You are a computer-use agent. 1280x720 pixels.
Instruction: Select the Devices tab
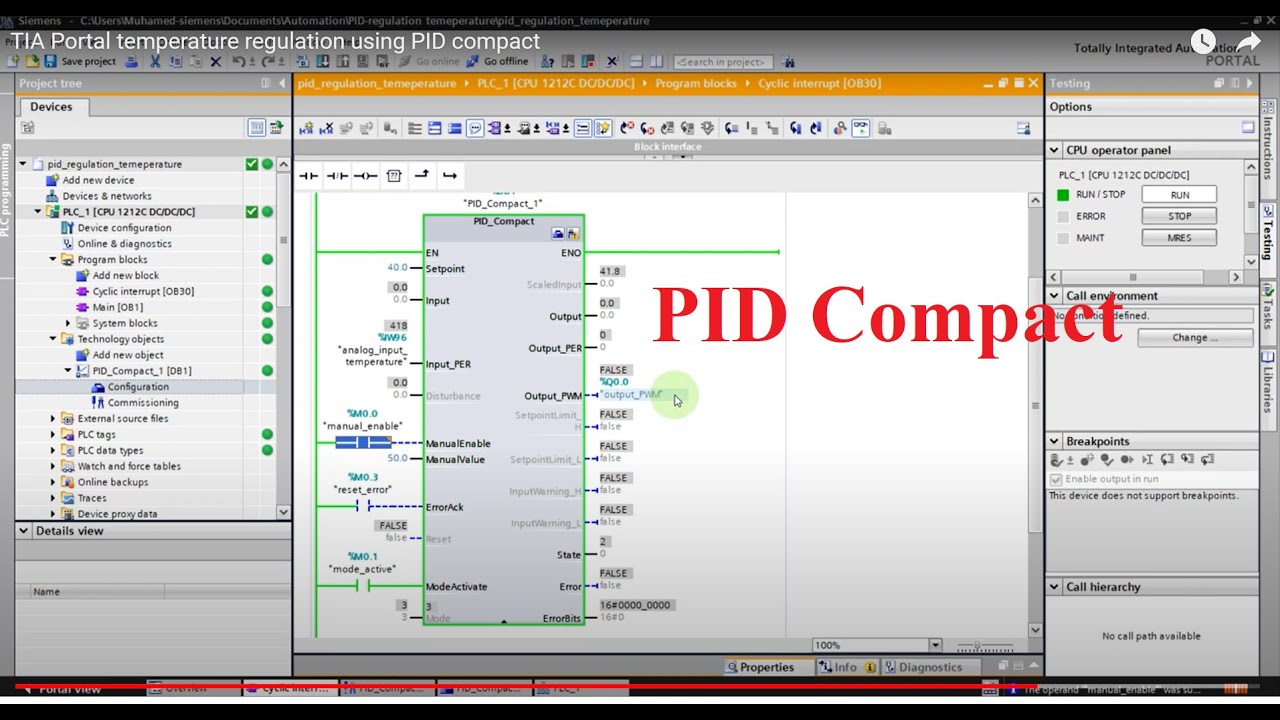tap(51, 107)
